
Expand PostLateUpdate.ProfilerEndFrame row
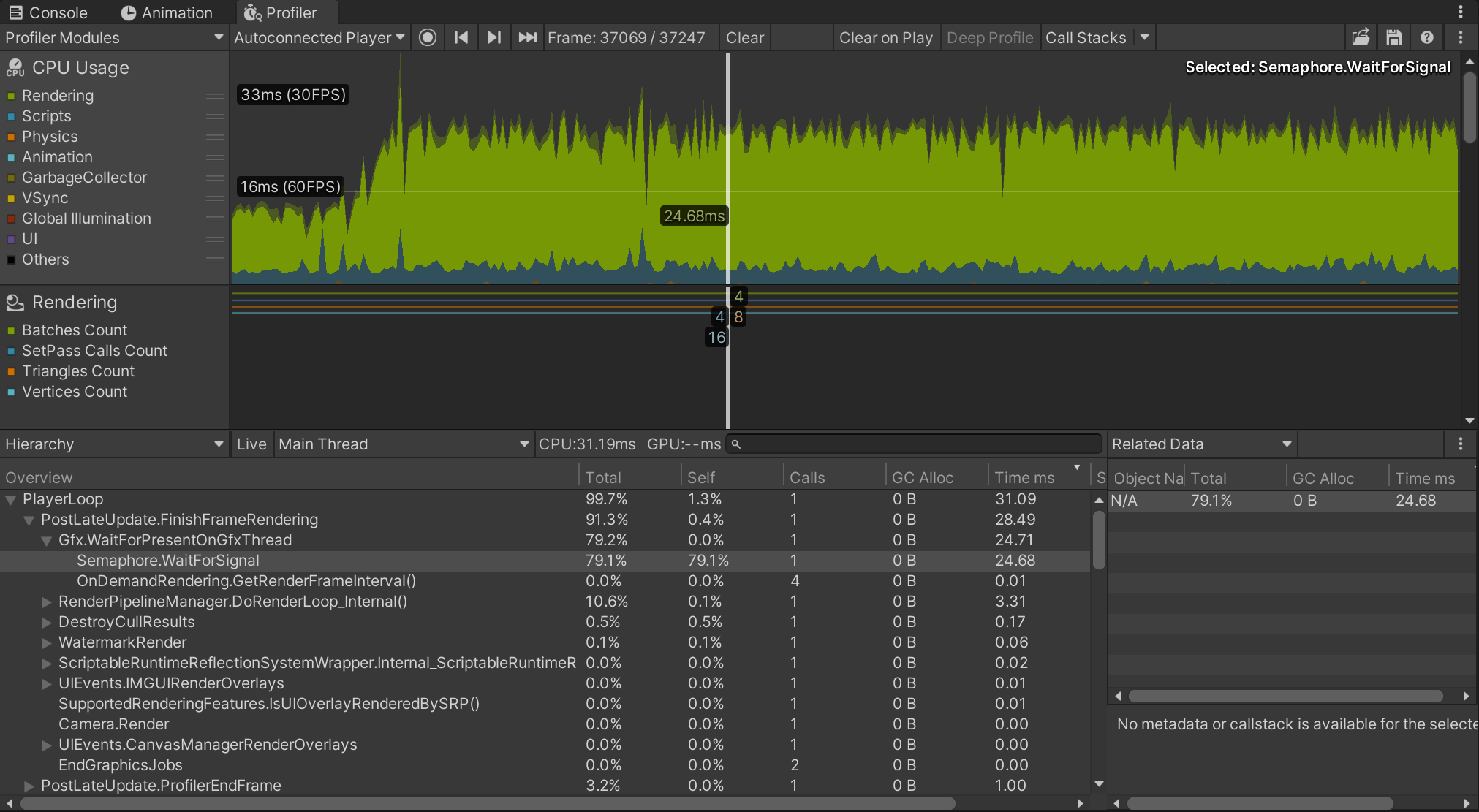click(x=29, y=786)
